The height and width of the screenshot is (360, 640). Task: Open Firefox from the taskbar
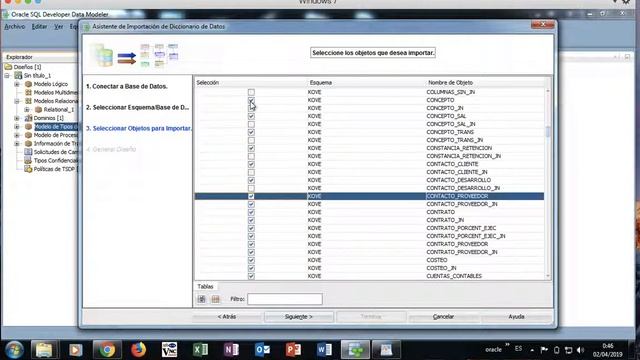138,350
